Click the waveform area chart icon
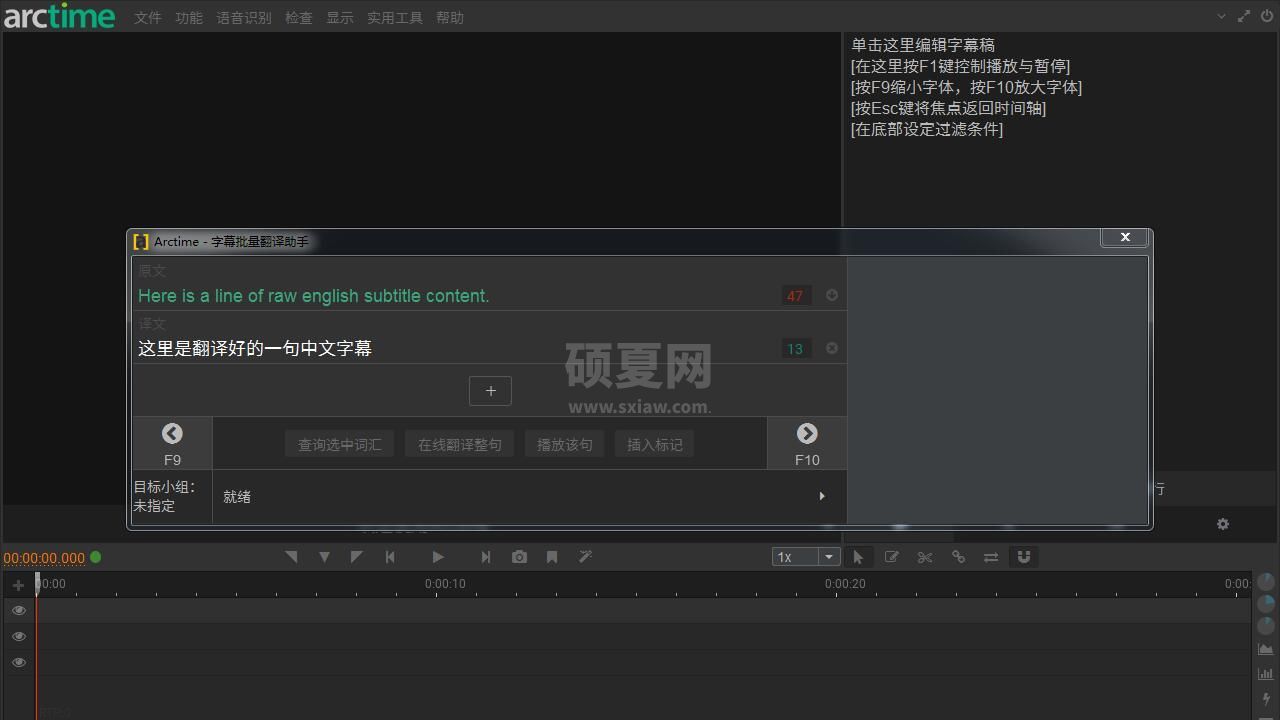Screen dimensions: 1280x720 click(x=1266, y=649)
